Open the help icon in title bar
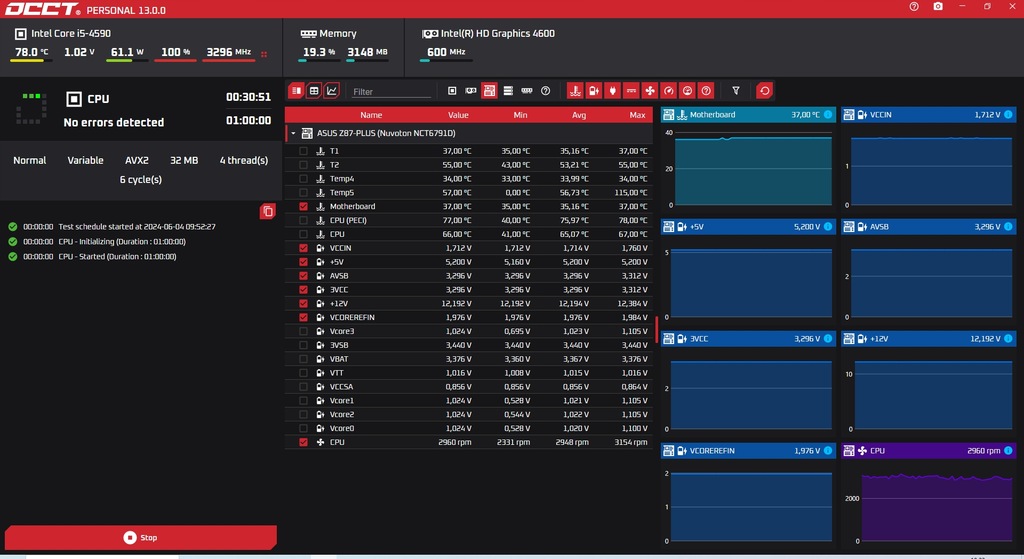The height and width of the screenshot is (559, 1024). (x=914, y=7)
